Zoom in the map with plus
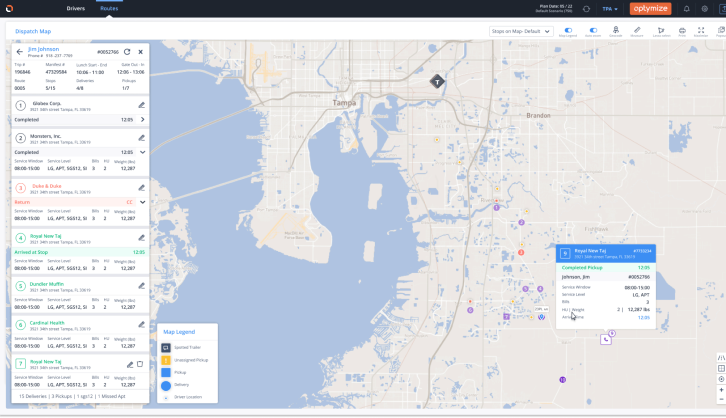 coord(721,390)
